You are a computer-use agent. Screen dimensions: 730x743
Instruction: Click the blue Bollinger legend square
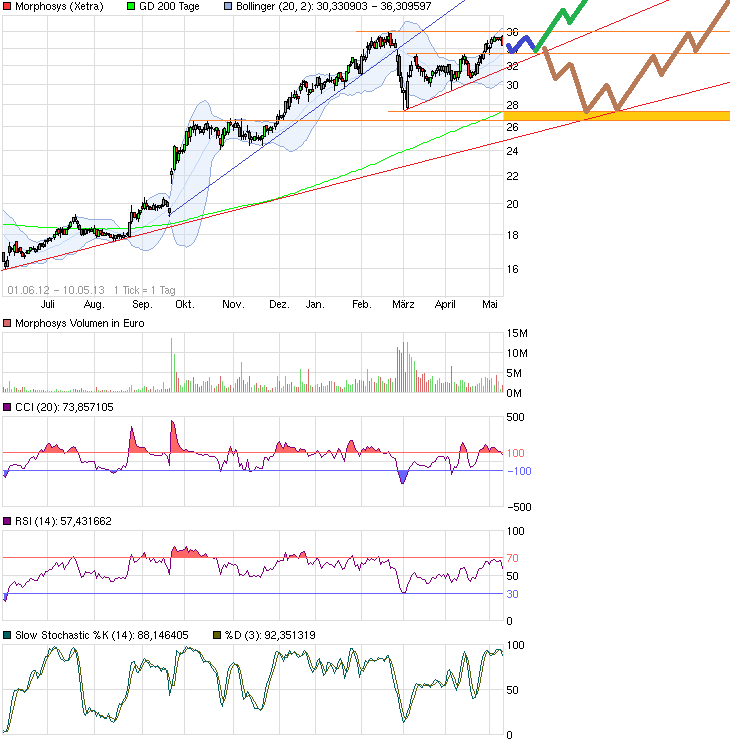point(227,7)
